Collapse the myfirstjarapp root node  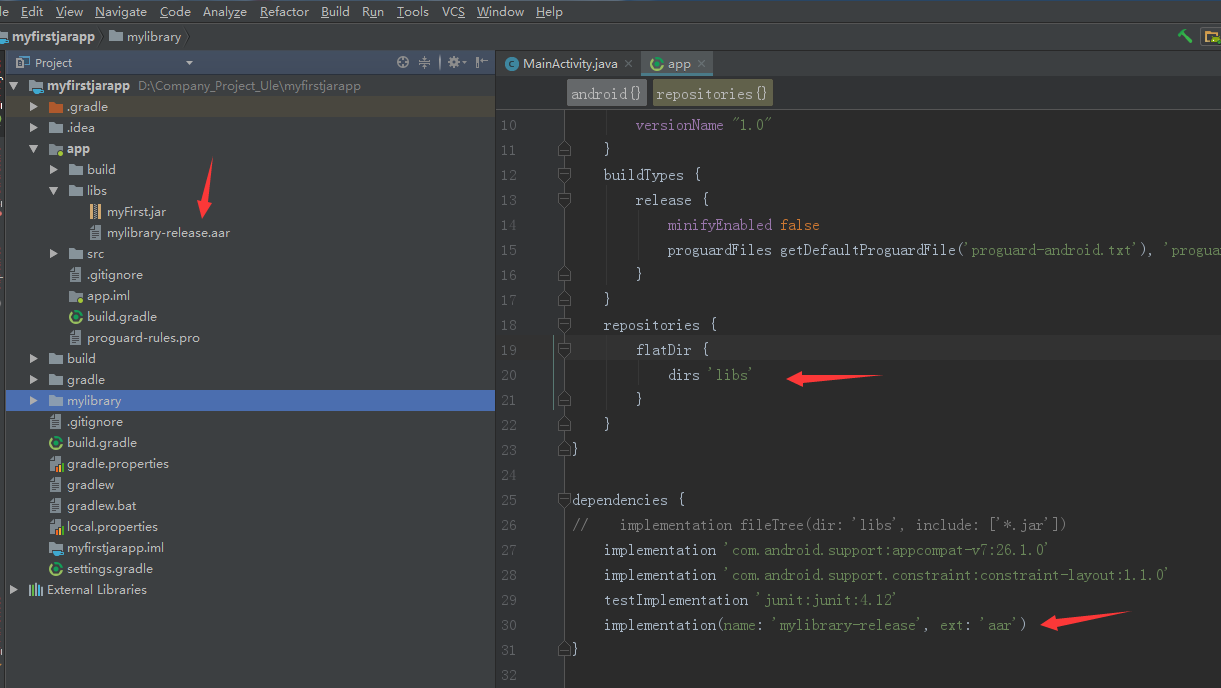(x=13, y=86)
